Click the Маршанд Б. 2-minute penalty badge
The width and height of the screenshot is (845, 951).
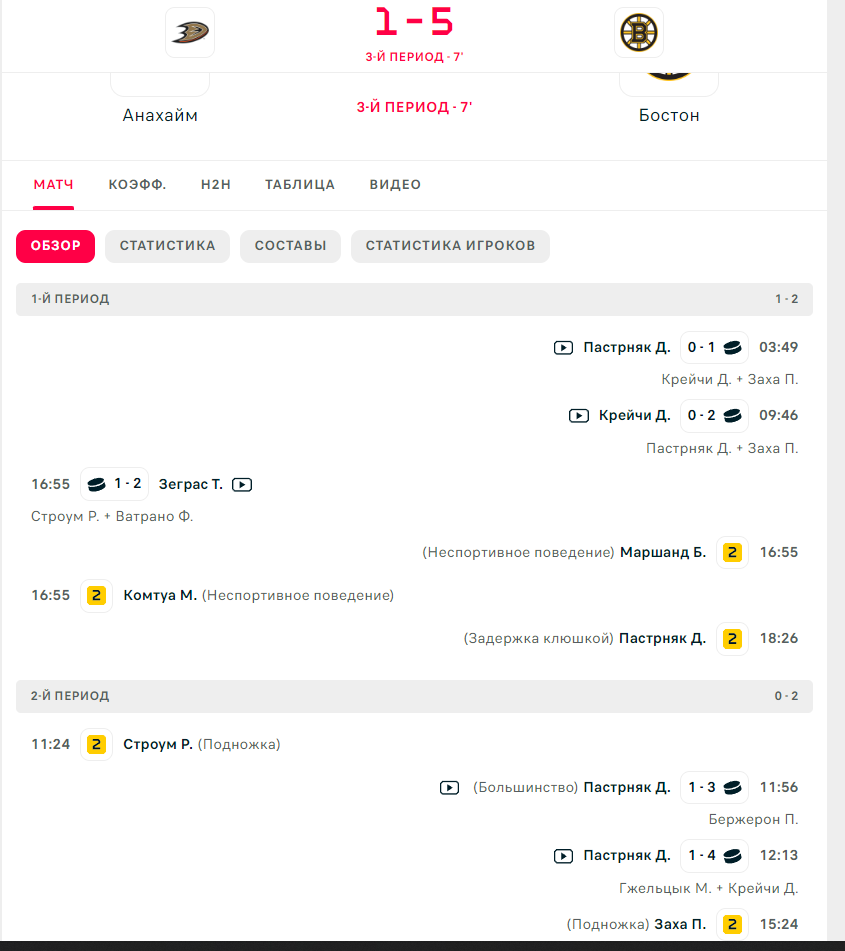point(732,553)
